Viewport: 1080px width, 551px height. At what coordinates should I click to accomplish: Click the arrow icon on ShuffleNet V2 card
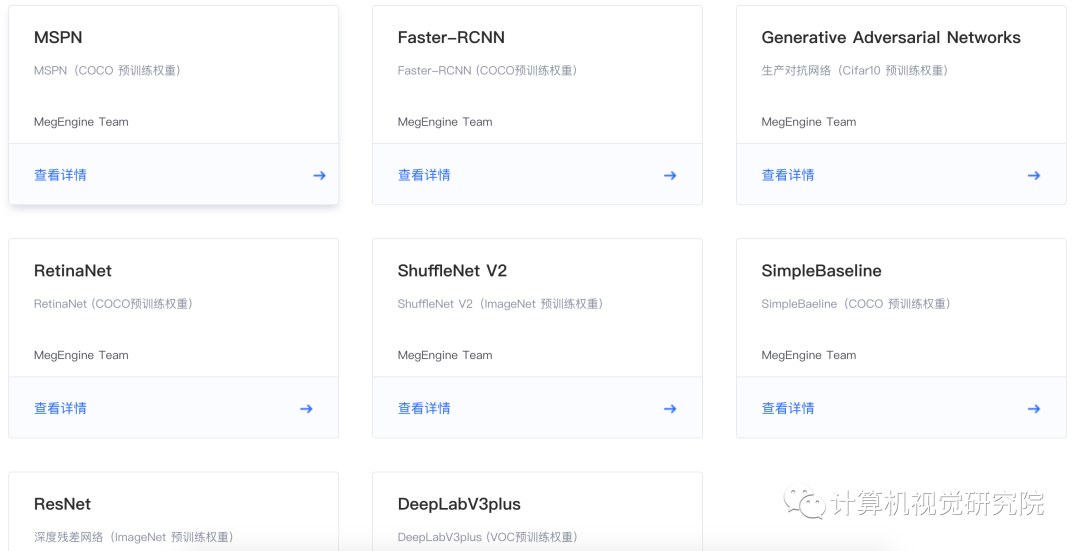669,409
